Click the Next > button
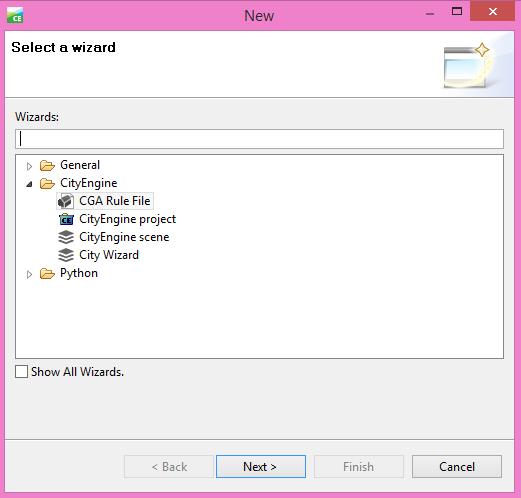This screenshot has height=498, width=521. pos(261,466)
